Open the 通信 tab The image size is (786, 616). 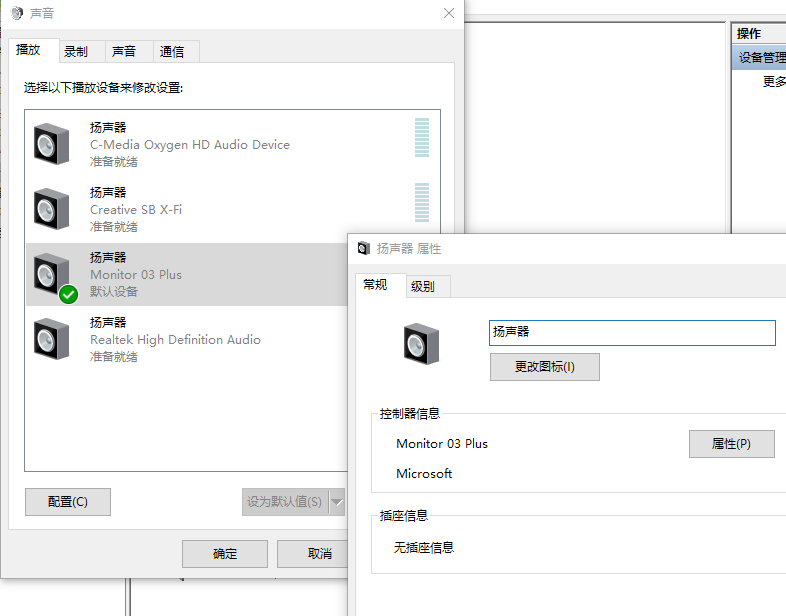click(x=172, y=52)
